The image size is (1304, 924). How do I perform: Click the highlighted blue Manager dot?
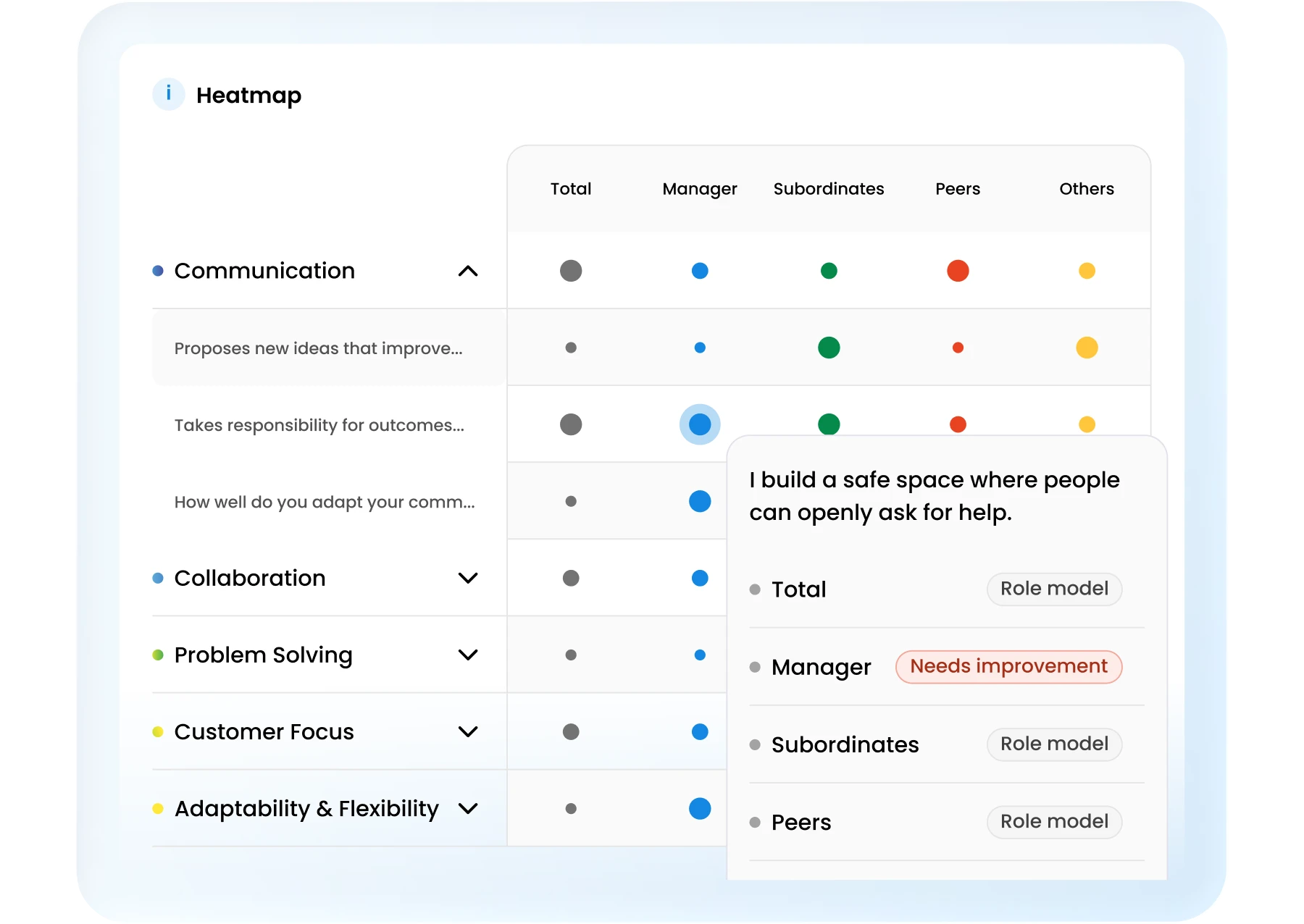point(698,425)
